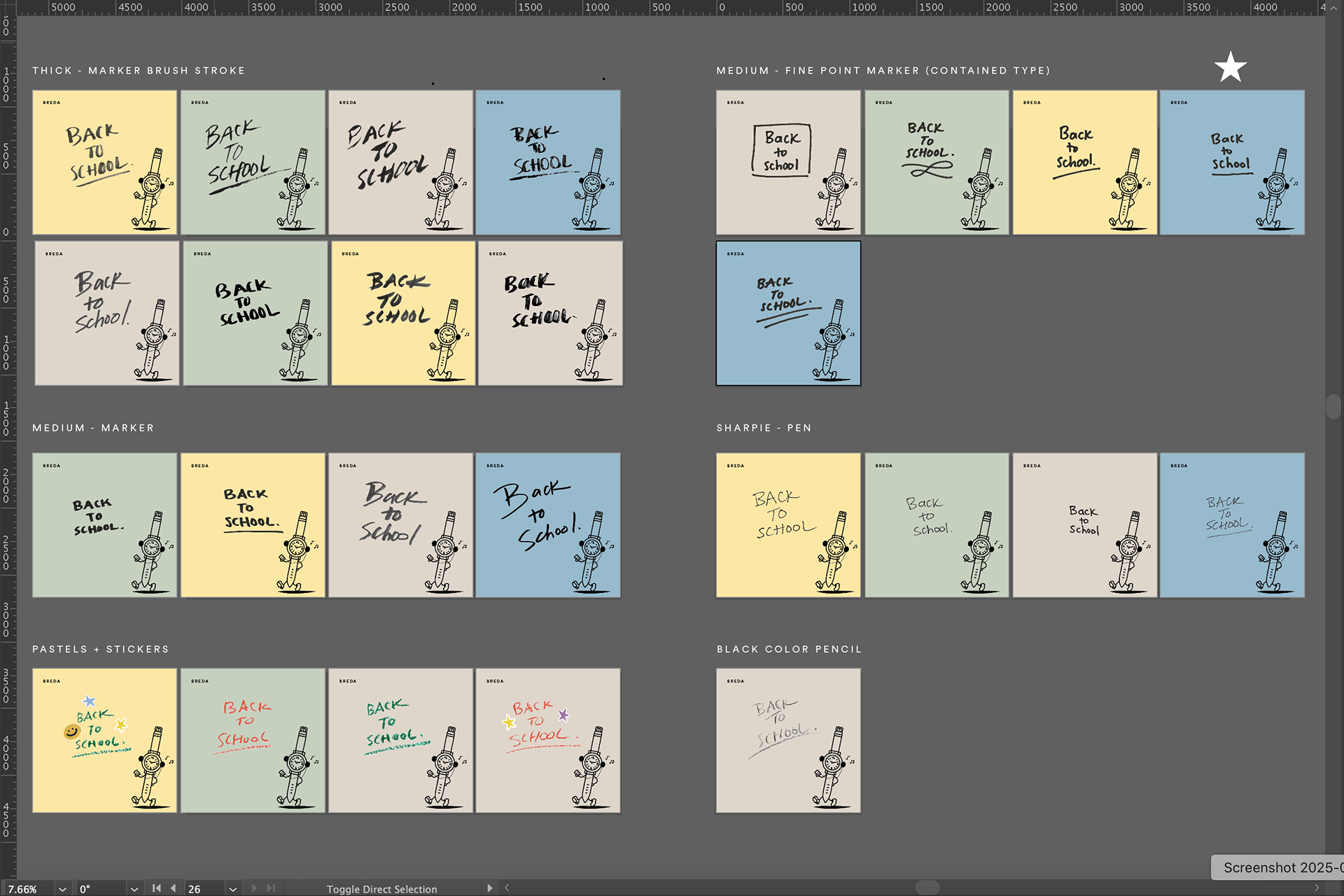Image resolution: width=1344 pixels, height=896 pixels.
Task: Click next artboard arrow
Action: pos(254,888)
